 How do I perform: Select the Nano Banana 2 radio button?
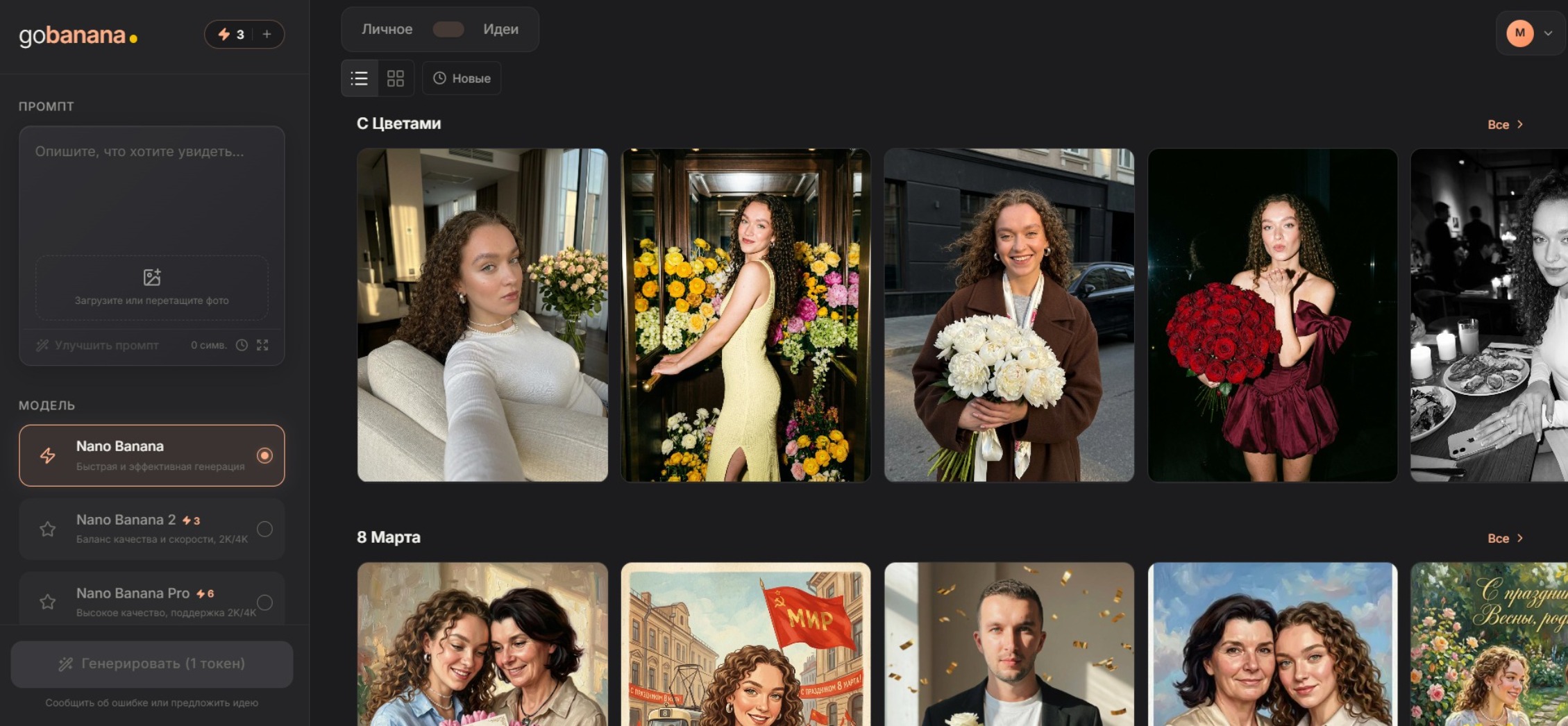(264, 529)
